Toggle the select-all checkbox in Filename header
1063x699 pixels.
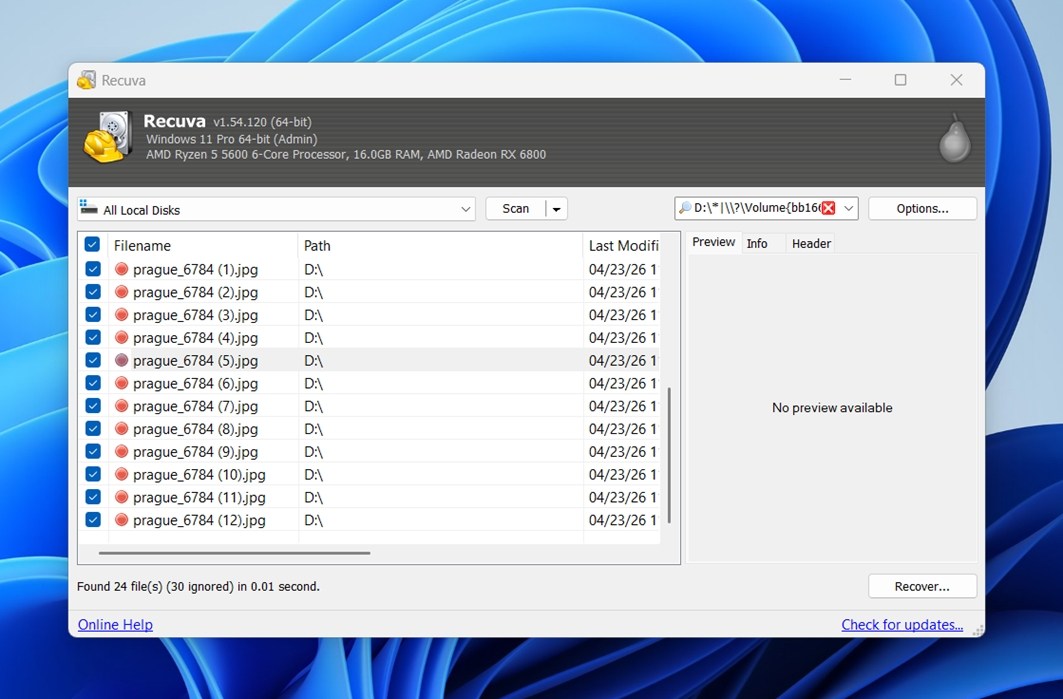click(92, 245)
